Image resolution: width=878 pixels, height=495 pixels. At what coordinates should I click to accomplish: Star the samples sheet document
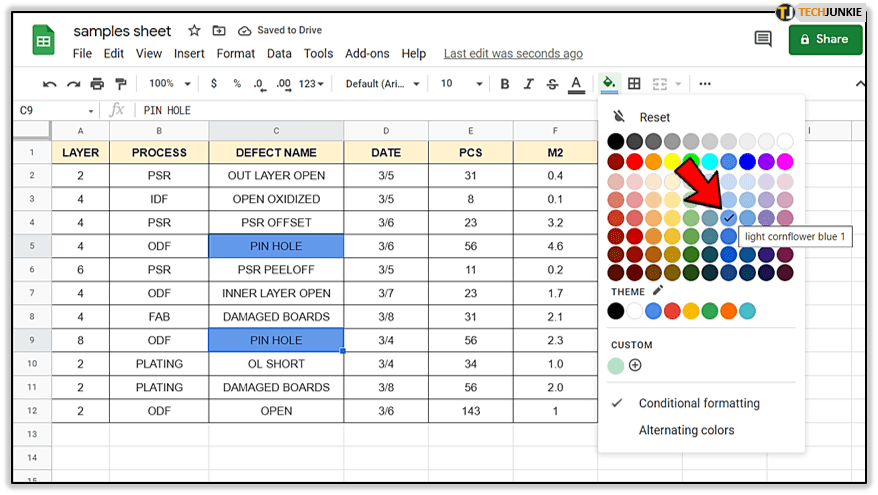[x=194, y=31]
